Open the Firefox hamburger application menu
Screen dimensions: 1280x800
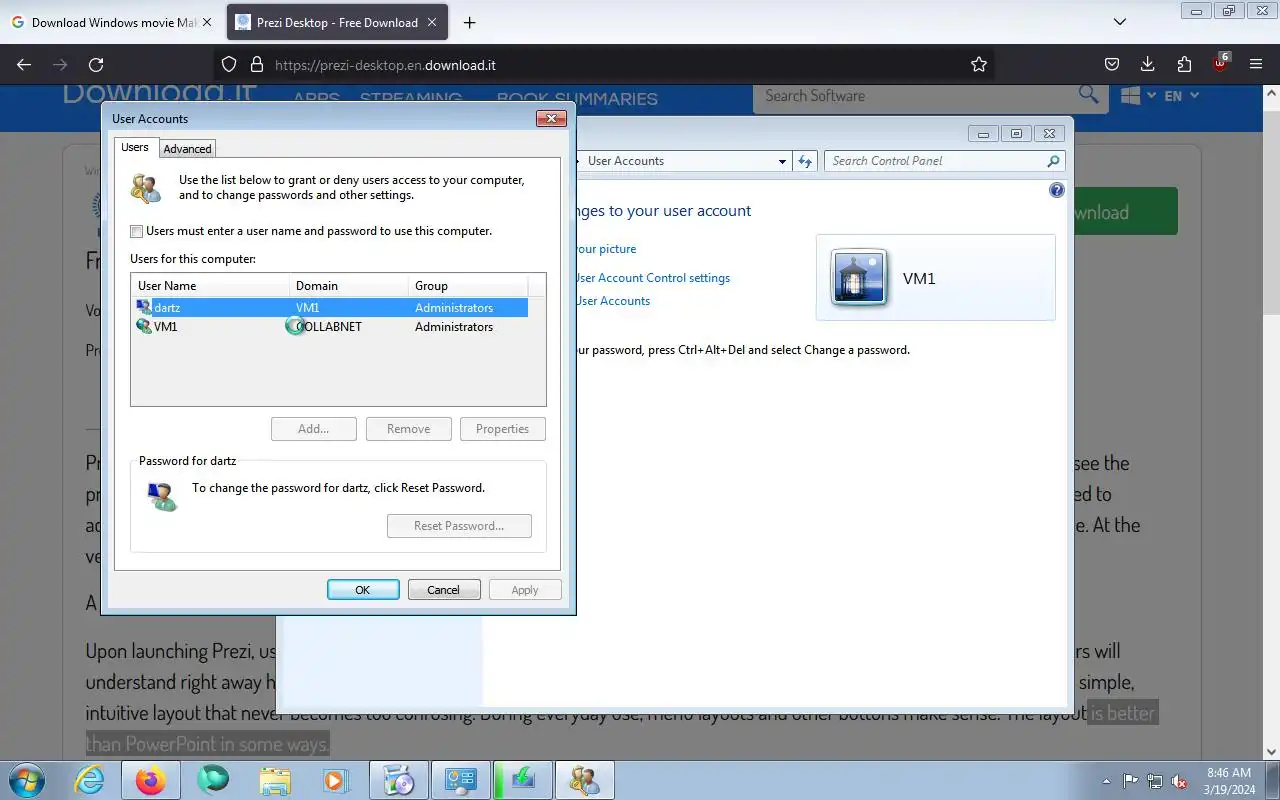point(1256,65)
